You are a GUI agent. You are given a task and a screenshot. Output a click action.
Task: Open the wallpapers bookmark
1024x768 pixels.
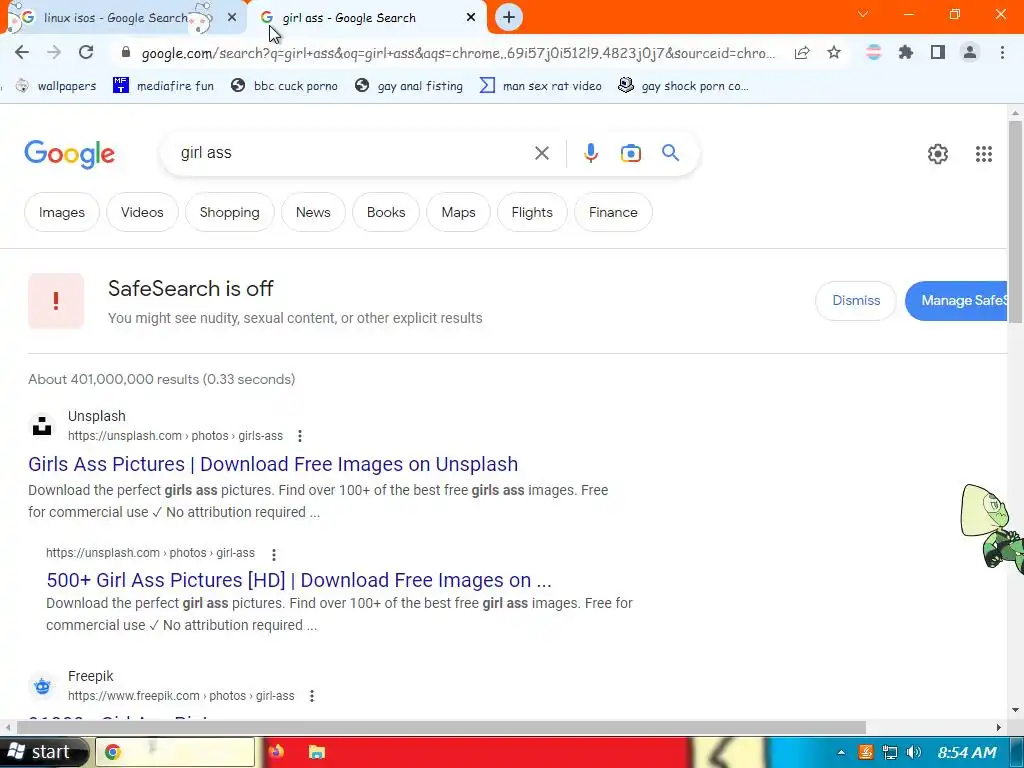(x=56, y=86)
